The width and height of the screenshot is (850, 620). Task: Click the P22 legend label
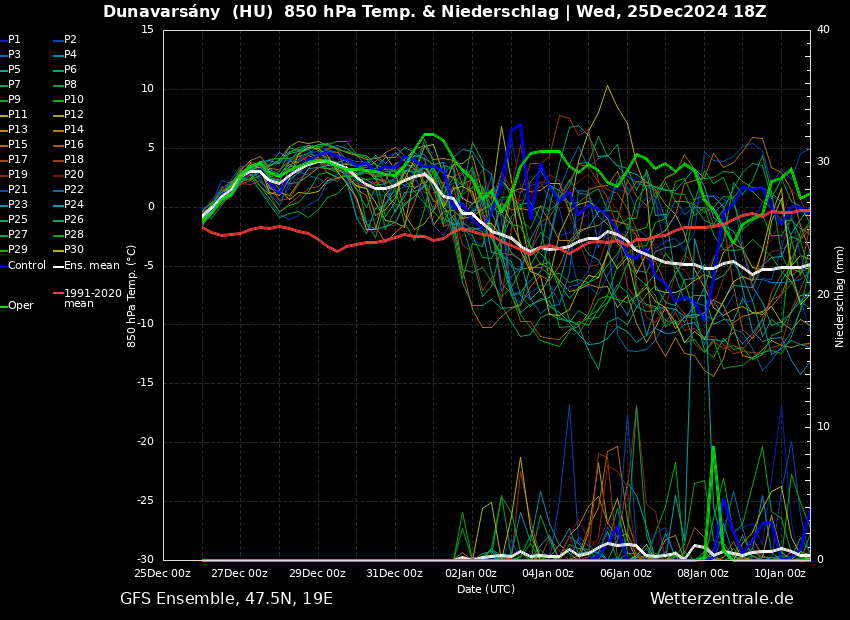coord(74,190)
